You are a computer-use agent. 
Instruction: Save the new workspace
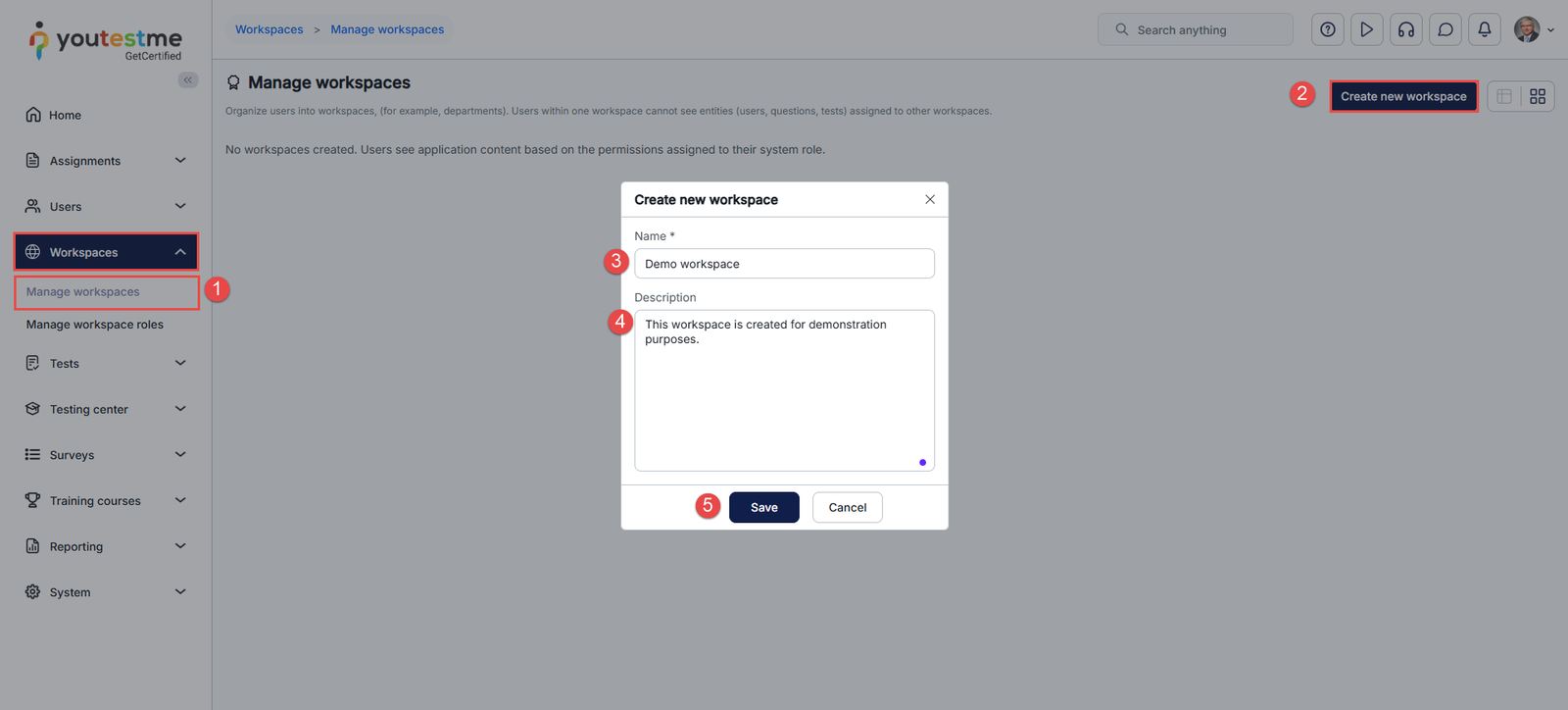point(764,507)
